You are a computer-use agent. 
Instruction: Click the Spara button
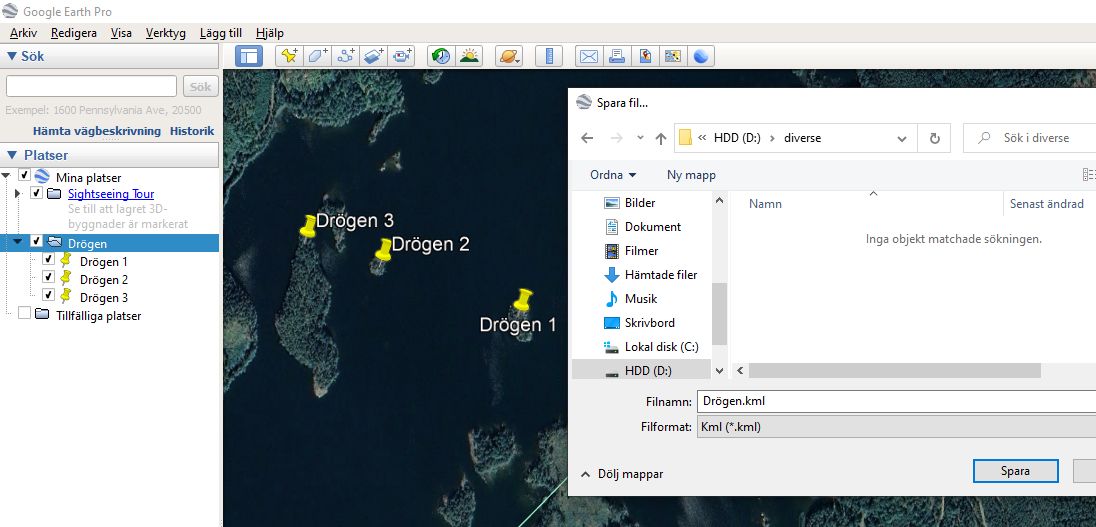[1014, 471]
